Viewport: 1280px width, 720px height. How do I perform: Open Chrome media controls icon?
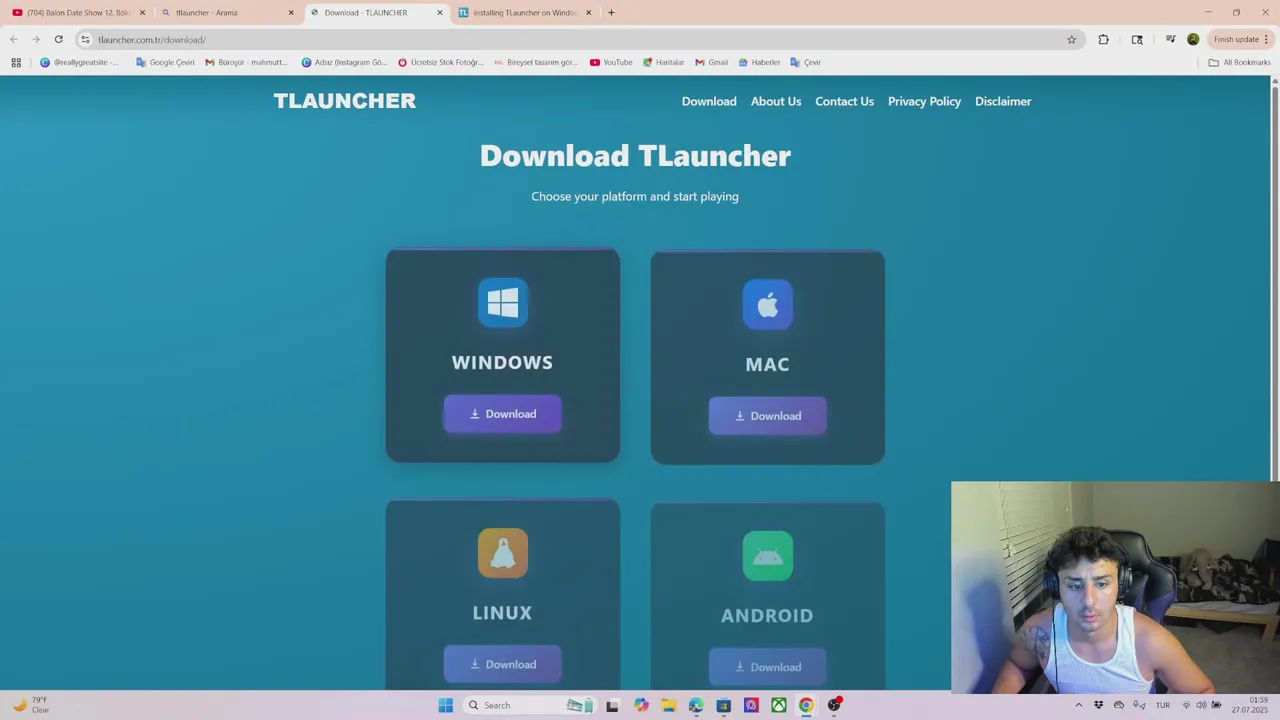pyautogui.click(x=1170, y=39)
